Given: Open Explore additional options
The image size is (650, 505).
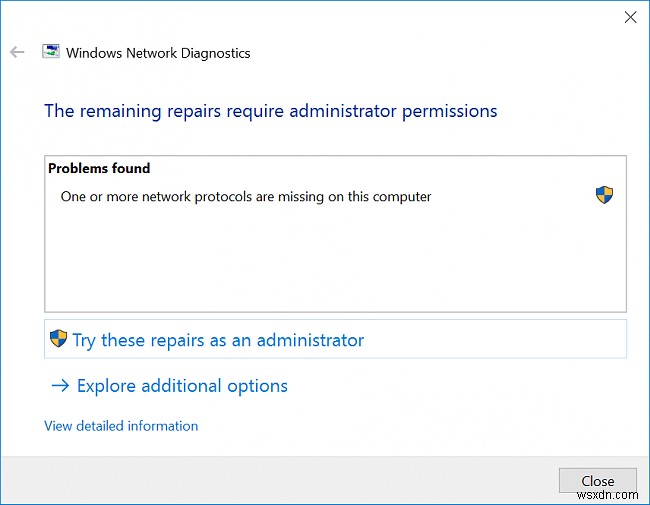Looking at the screenshot, I should coord(182,386).
